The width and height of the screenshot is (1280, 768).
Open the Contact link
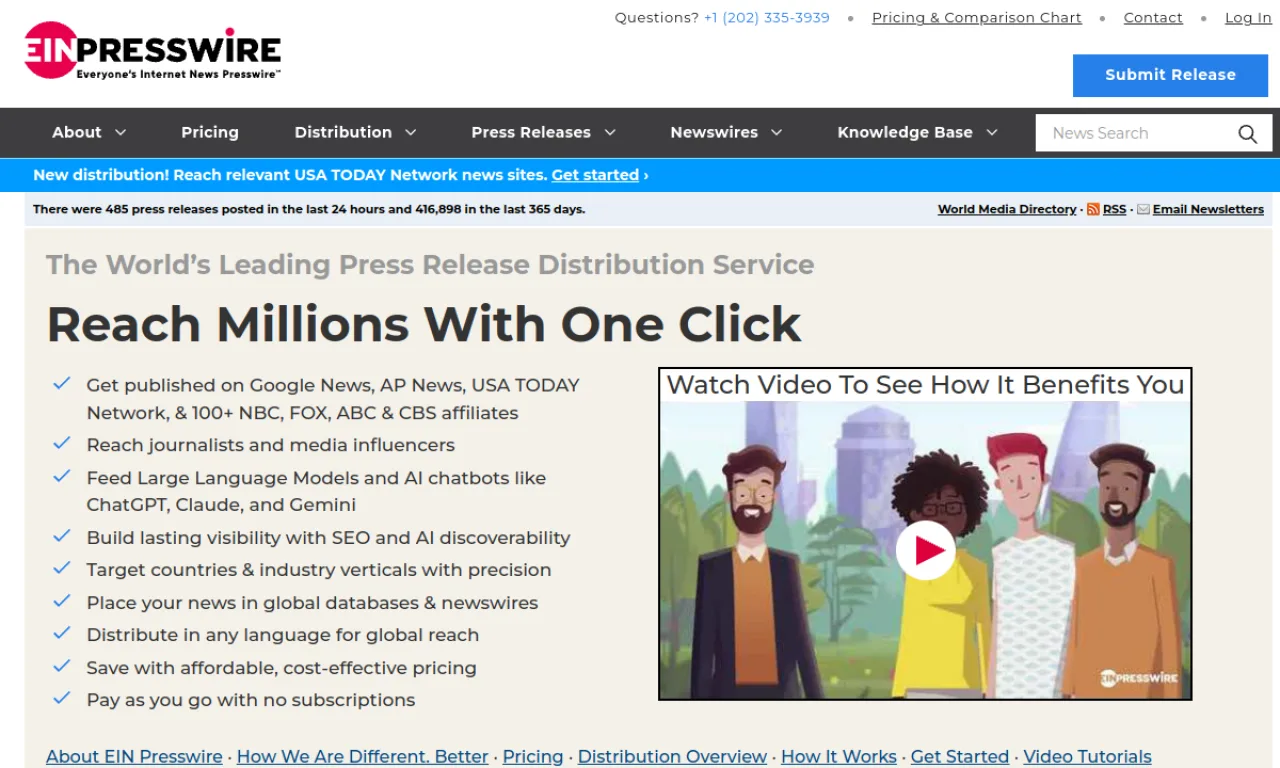1153,18
